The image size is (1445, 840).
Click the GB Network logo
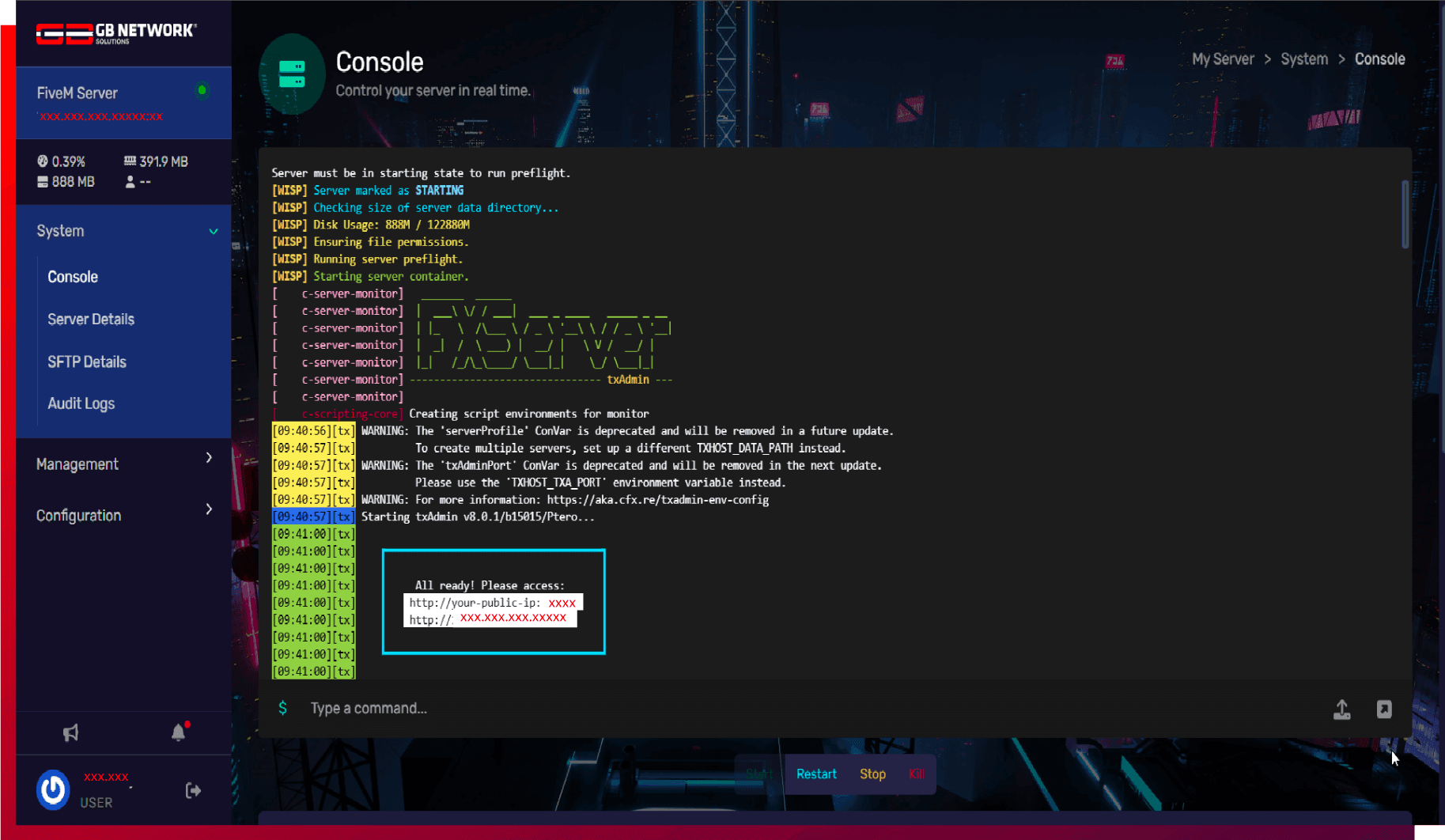pyautogui.click(x=115, y=33)
